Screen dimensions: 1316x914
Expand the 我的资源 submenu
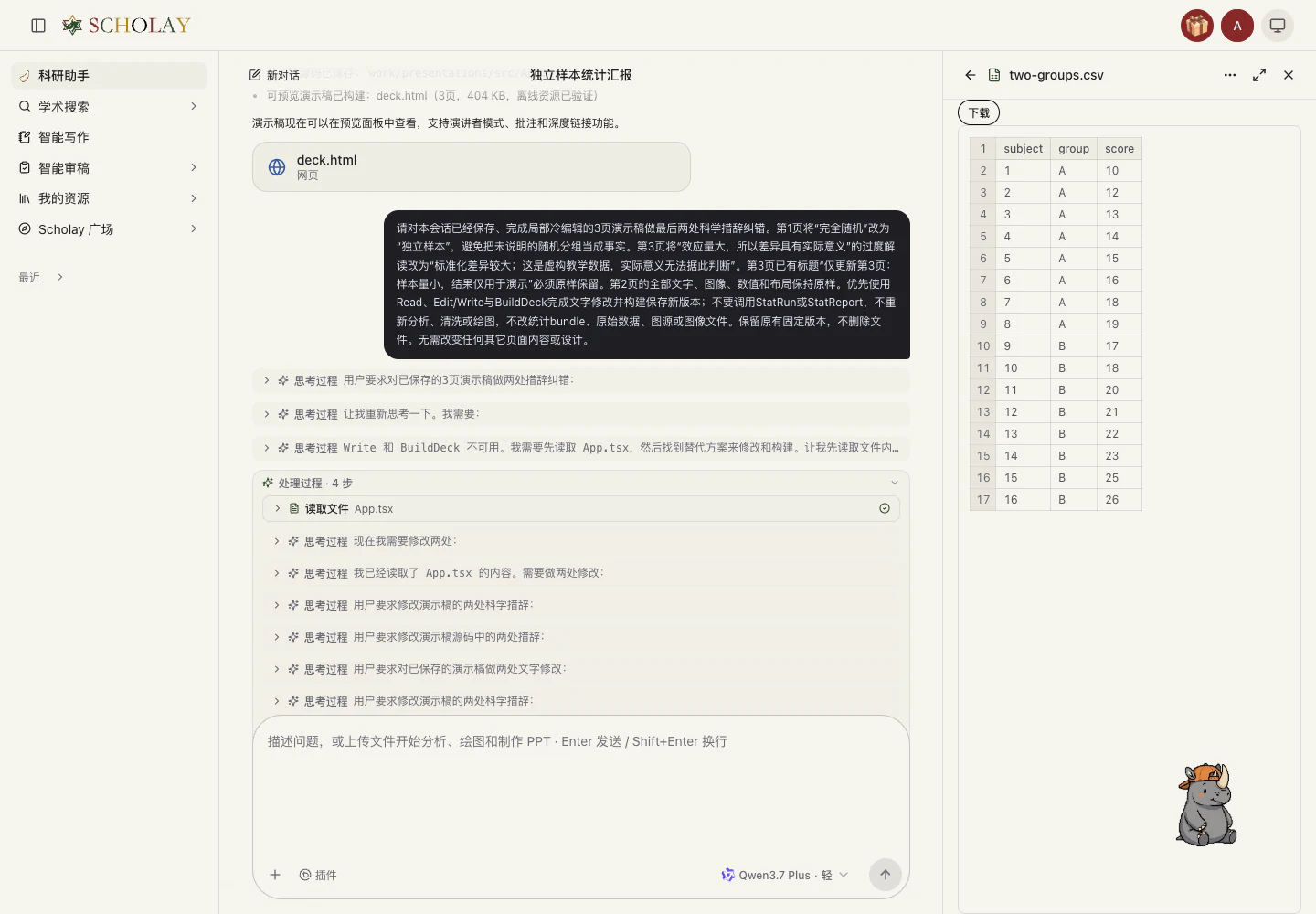click(x=194, y=198)
